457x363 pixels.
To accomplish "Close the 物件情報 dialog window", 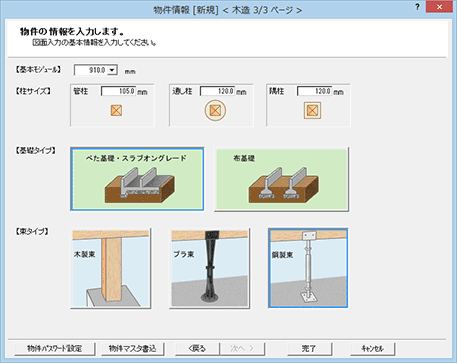I will coord(439,7).
